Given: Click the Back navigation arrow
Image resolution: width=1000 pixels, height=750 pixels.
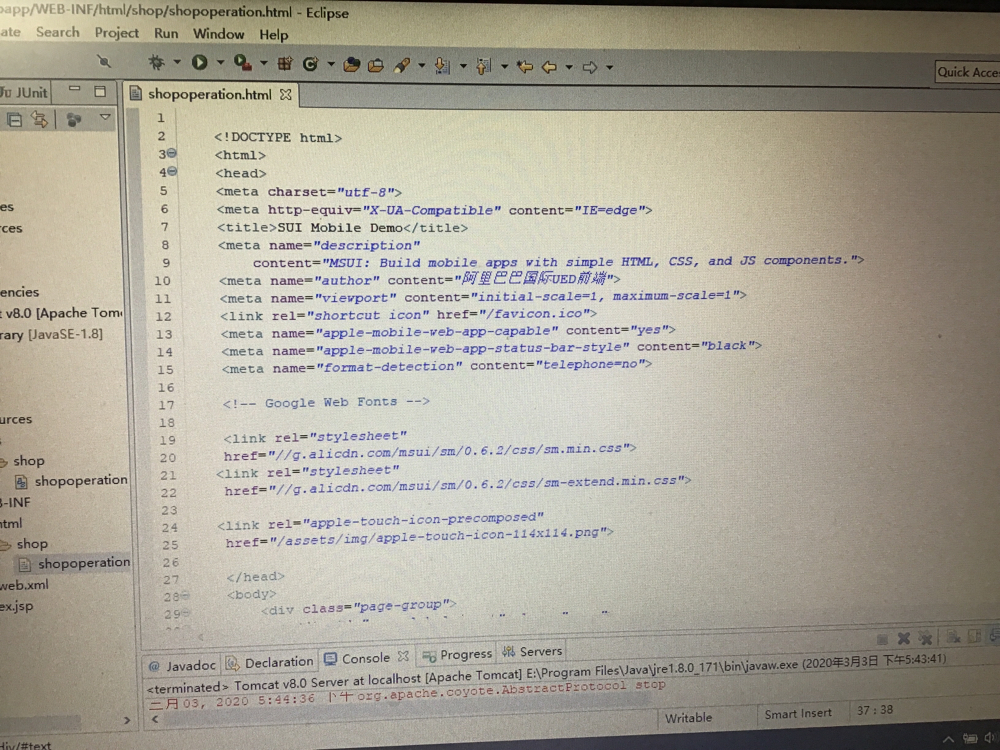Looking at the screenshot, I should tap(549, 66).
